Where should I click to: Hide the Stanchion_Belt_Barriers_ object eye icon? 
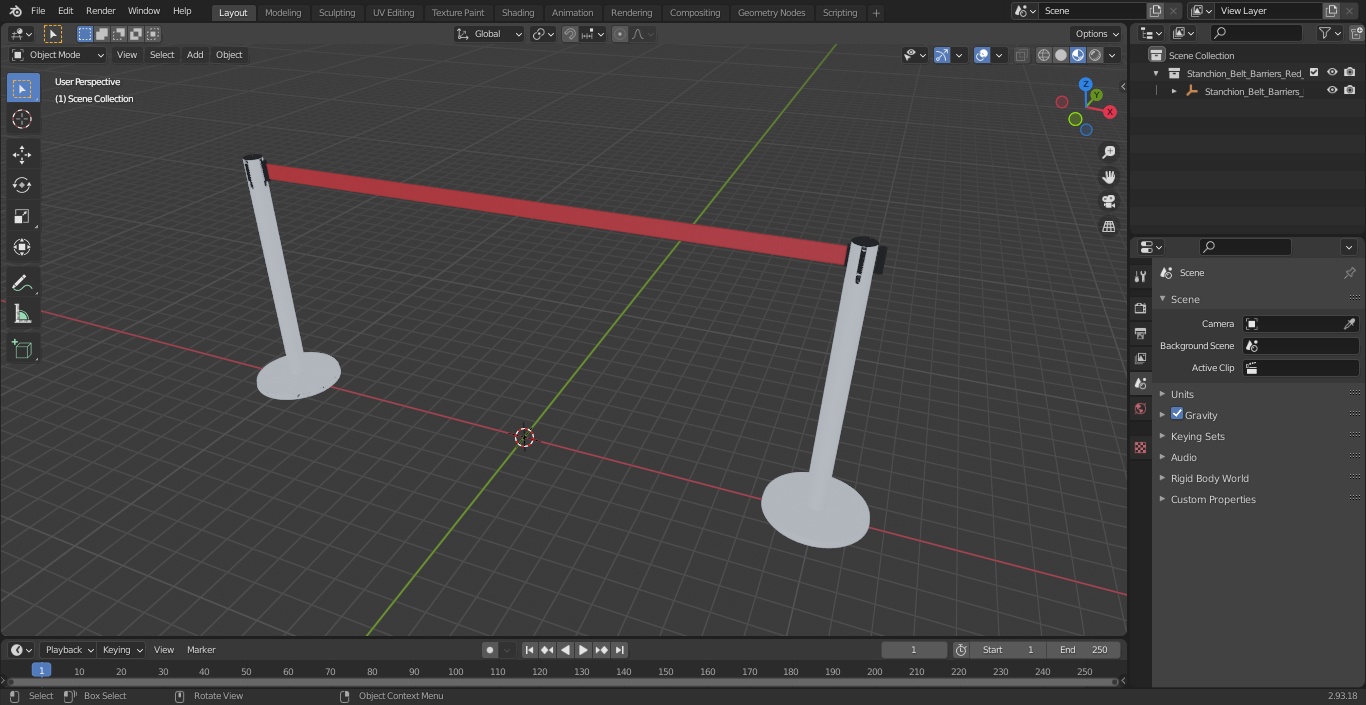[x=1332, y=91]
